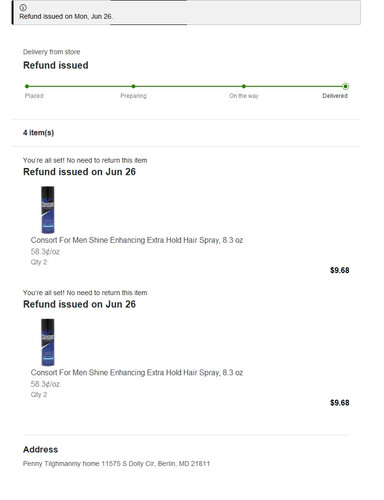Click the info icon in refund banner
Image resolution: width=384 pixels, height=500 pixels.
click(23, 7)
